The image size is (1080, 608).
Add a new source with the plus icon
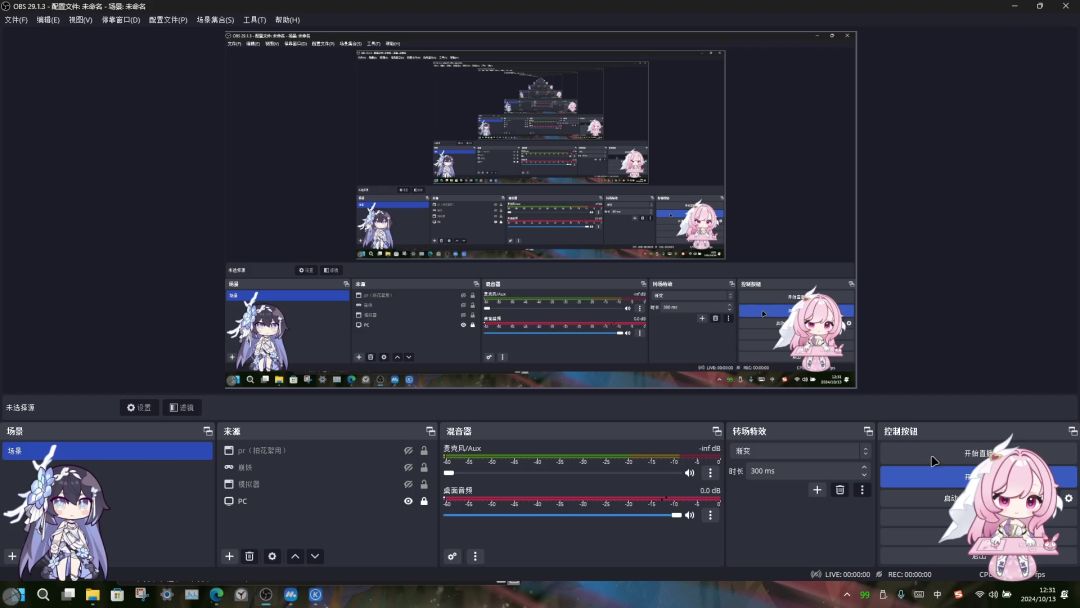[229, 556]
